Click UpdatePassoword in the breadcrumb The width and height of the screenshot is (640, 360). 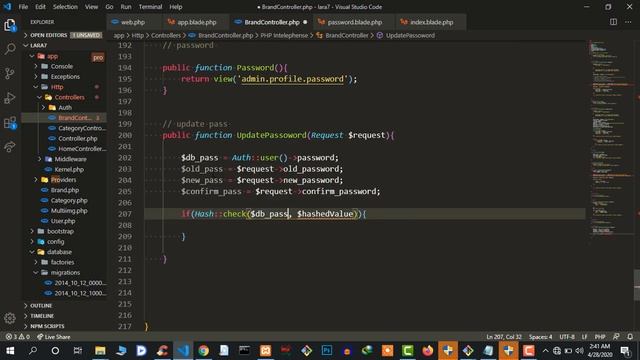click(x=410, y=36)
